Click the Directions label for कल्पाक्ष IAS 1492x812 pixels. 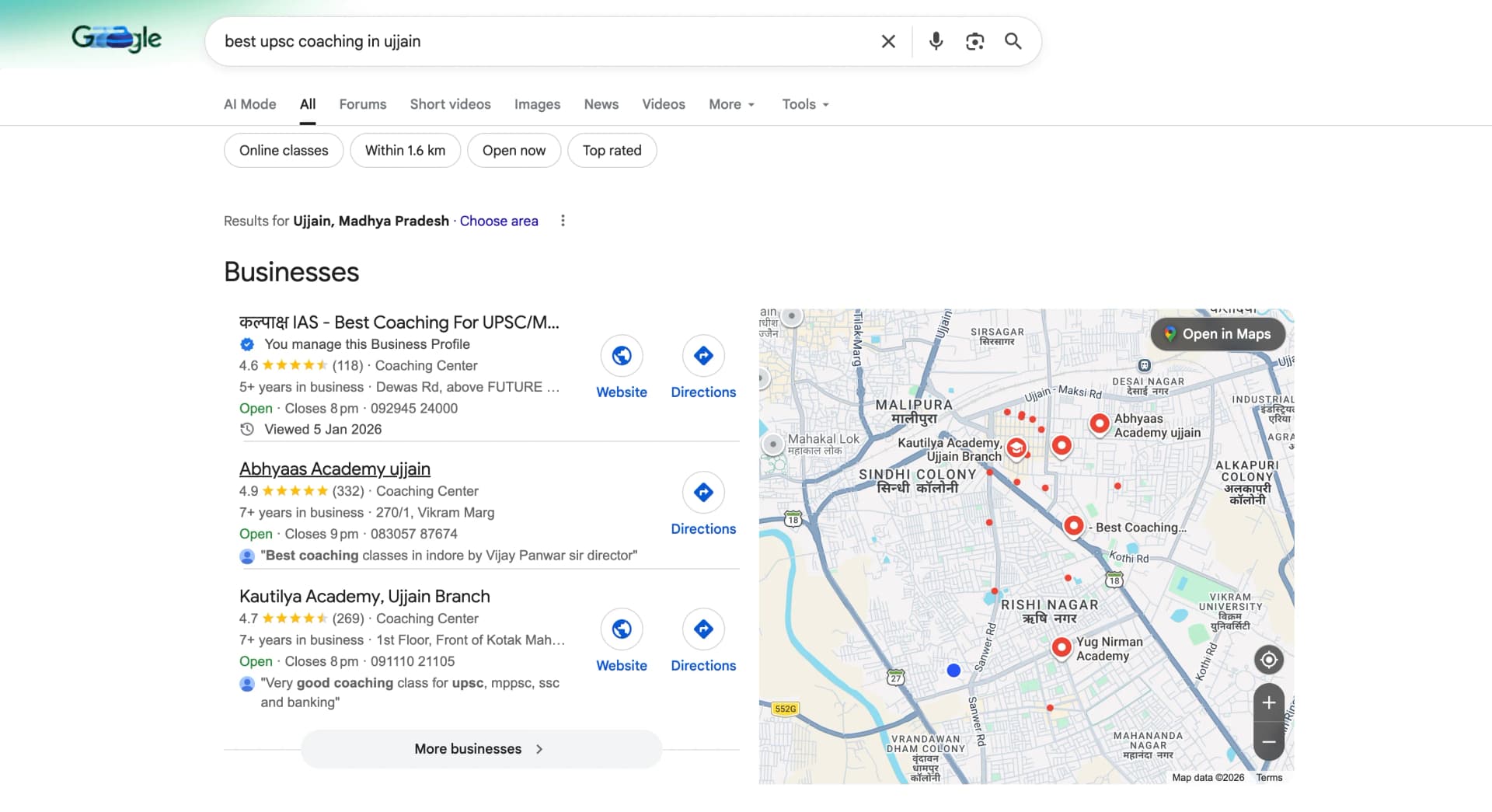click(703, 392)
